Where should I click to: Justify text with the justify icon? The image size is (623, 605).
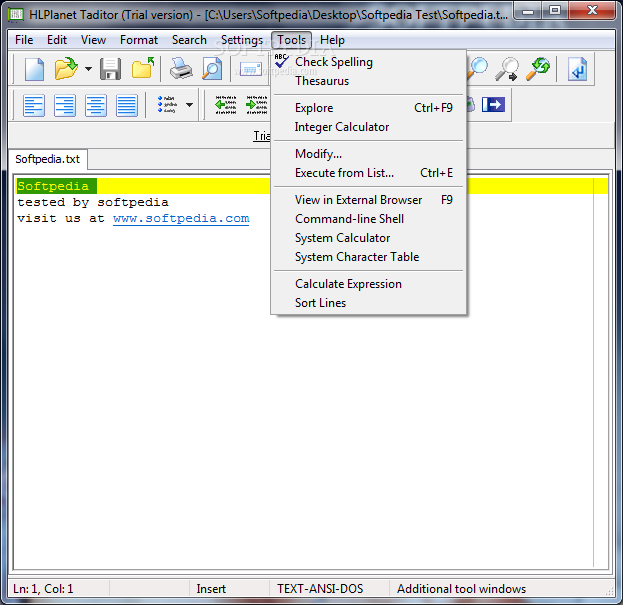[127, 105]
